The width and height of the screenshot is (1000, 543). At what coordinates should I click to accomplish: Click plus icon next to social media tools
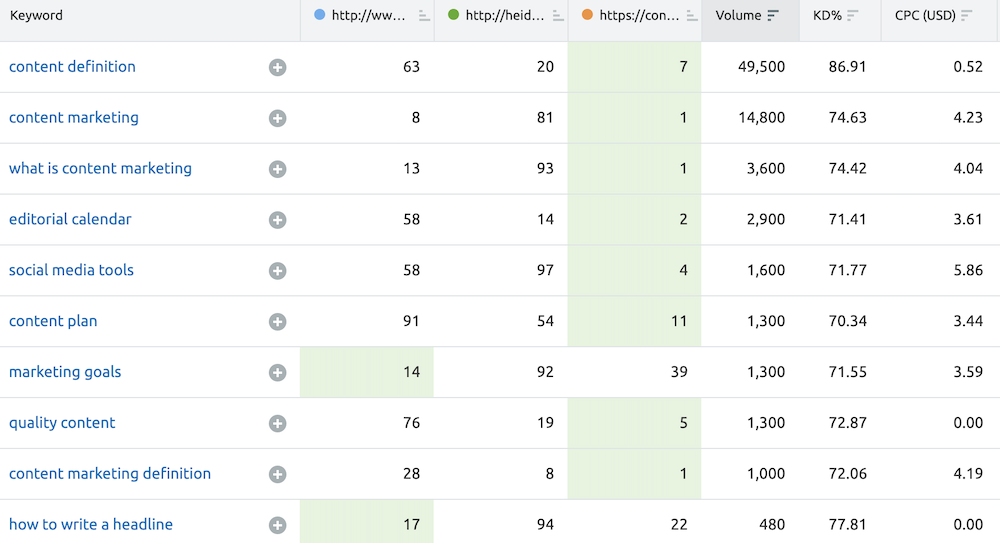pos(277,271)
